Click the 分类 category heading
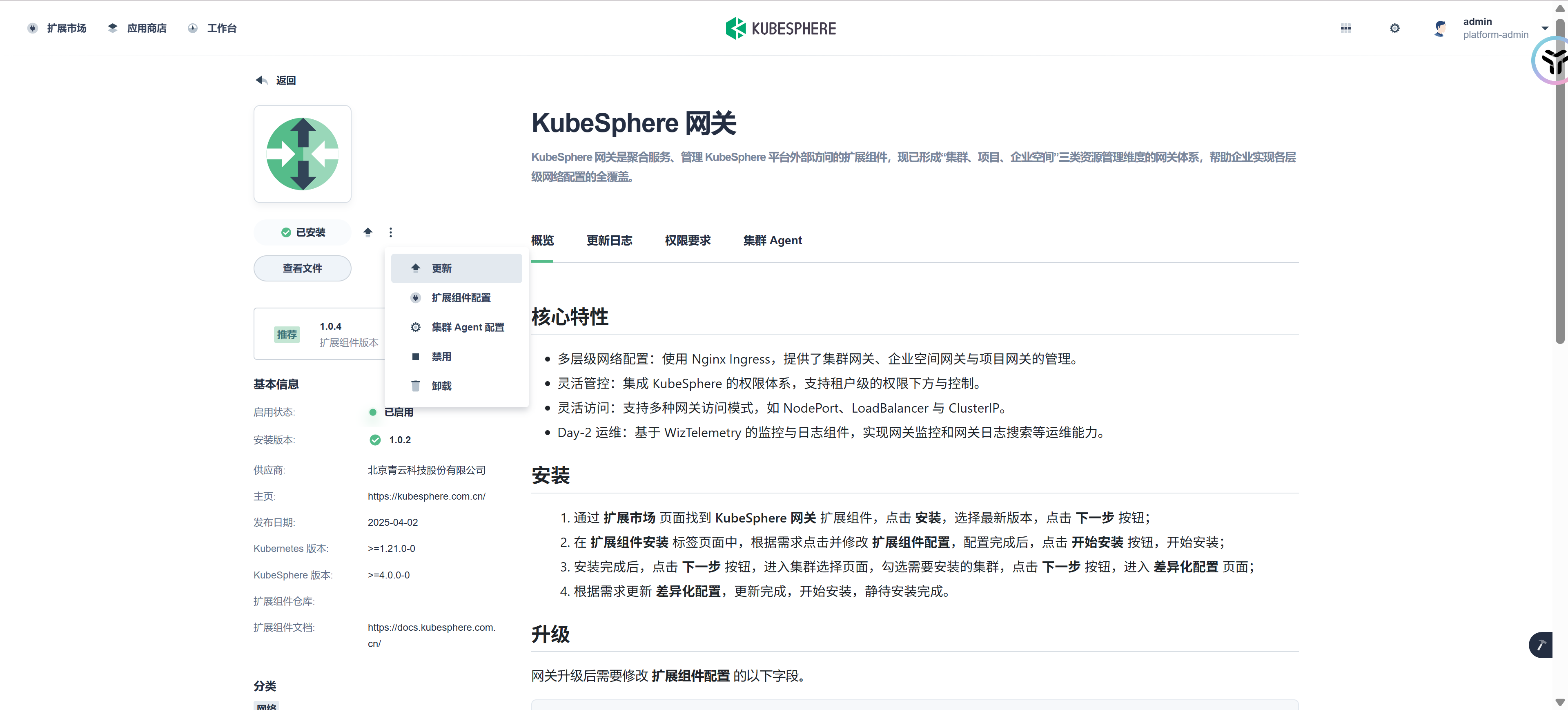 click(x=265, y=686)
